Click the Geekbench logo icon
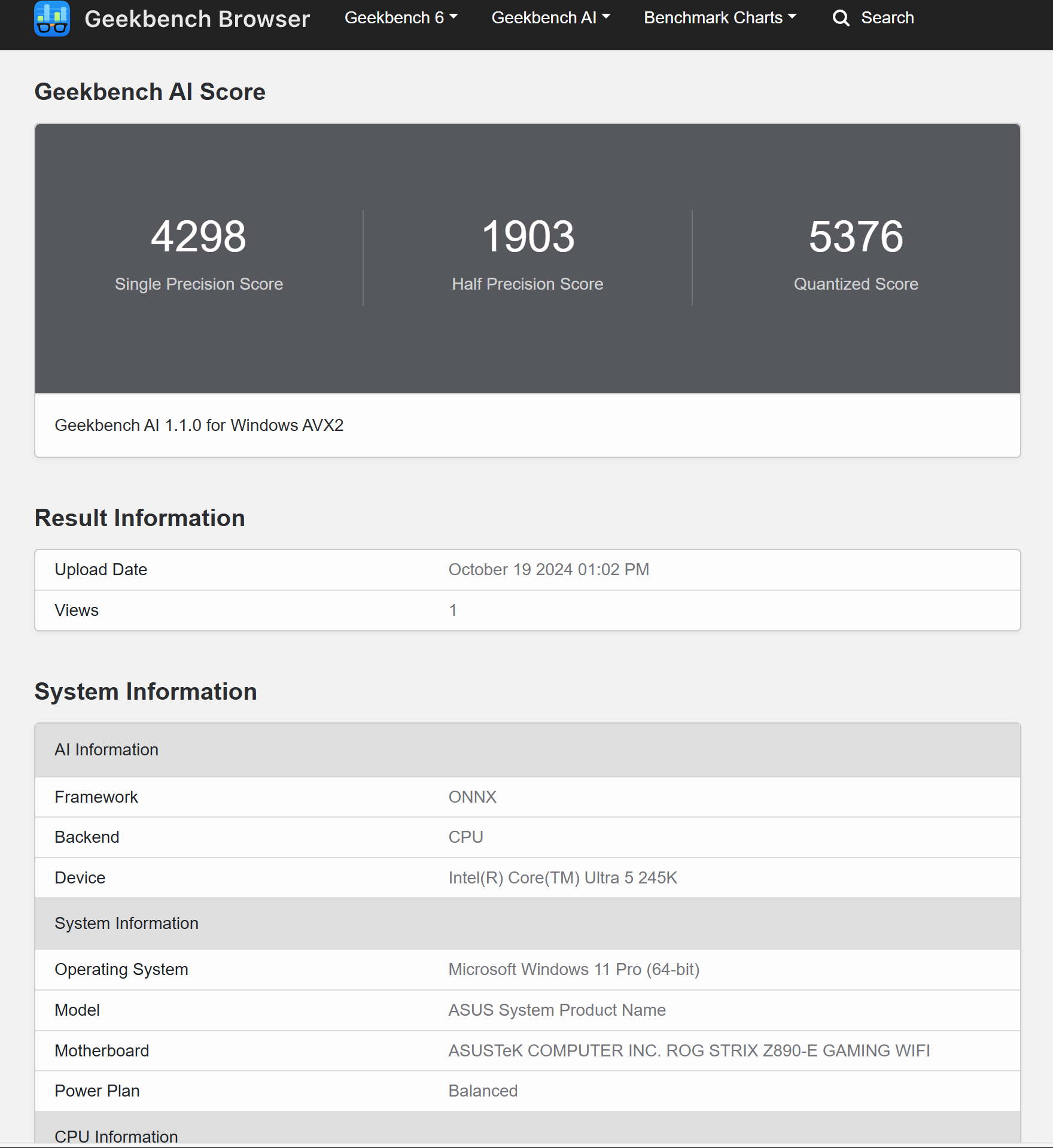 (52, 19)
